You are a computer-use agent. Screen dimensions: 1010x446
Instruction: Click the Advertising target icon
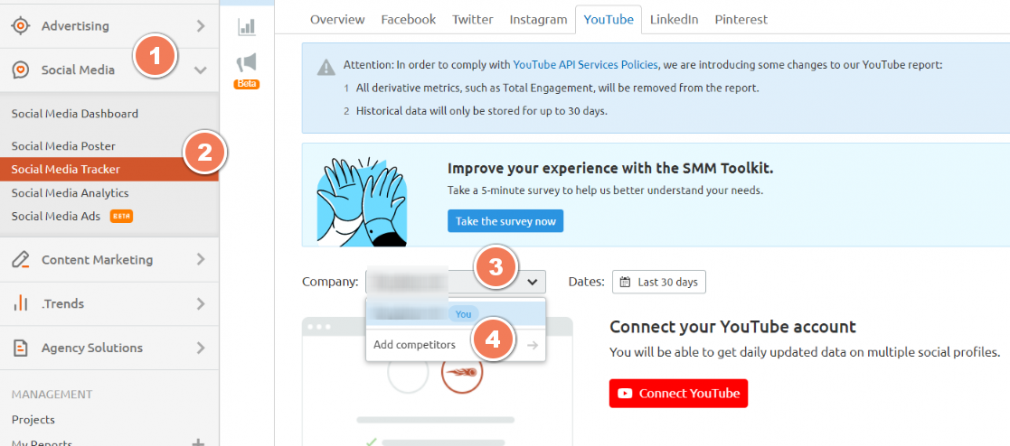point(21,26)
